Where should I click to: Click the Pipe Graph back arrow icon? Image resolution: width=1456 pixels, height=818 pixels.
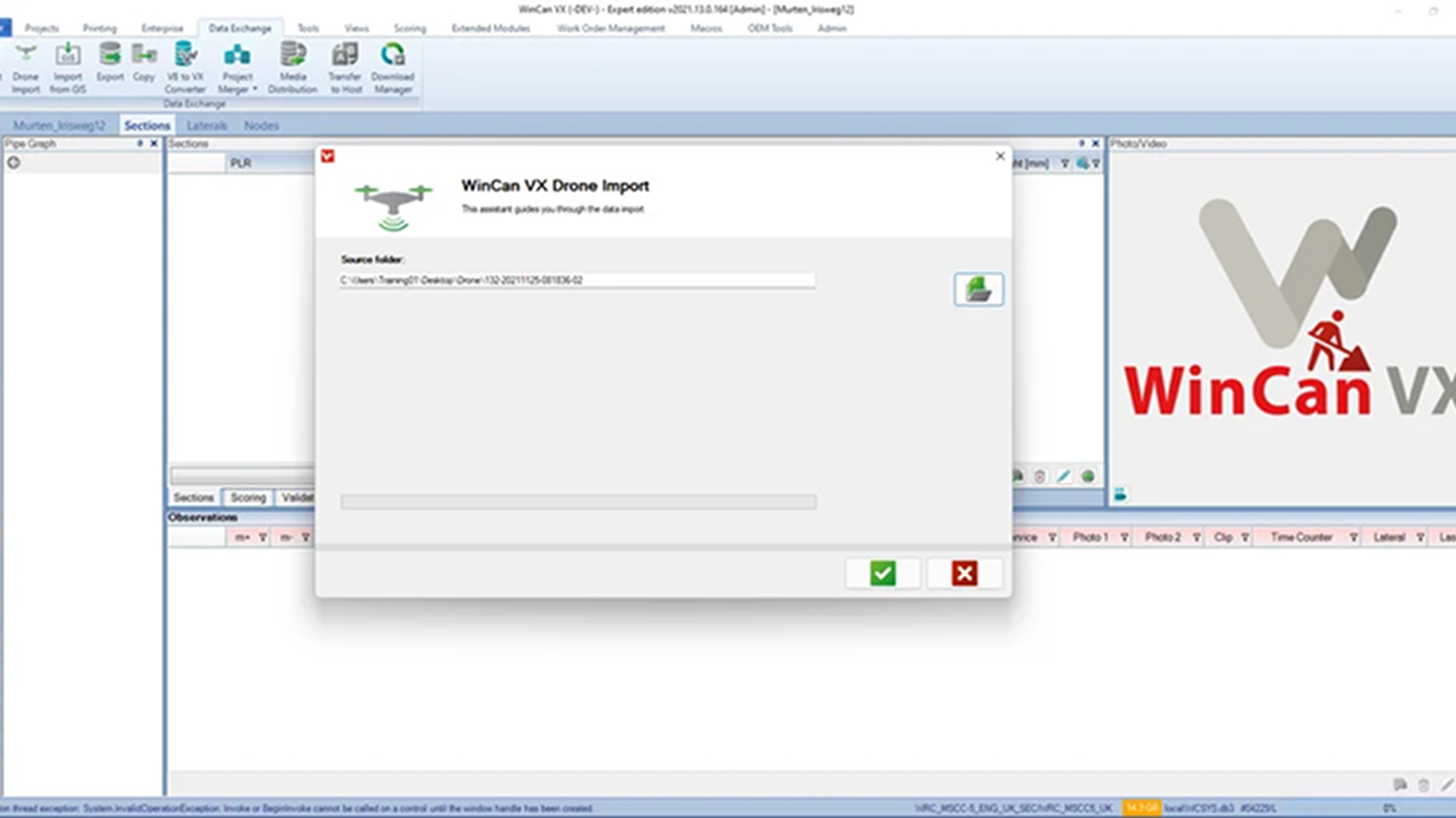pyautogui.click(x=14, y=162)
